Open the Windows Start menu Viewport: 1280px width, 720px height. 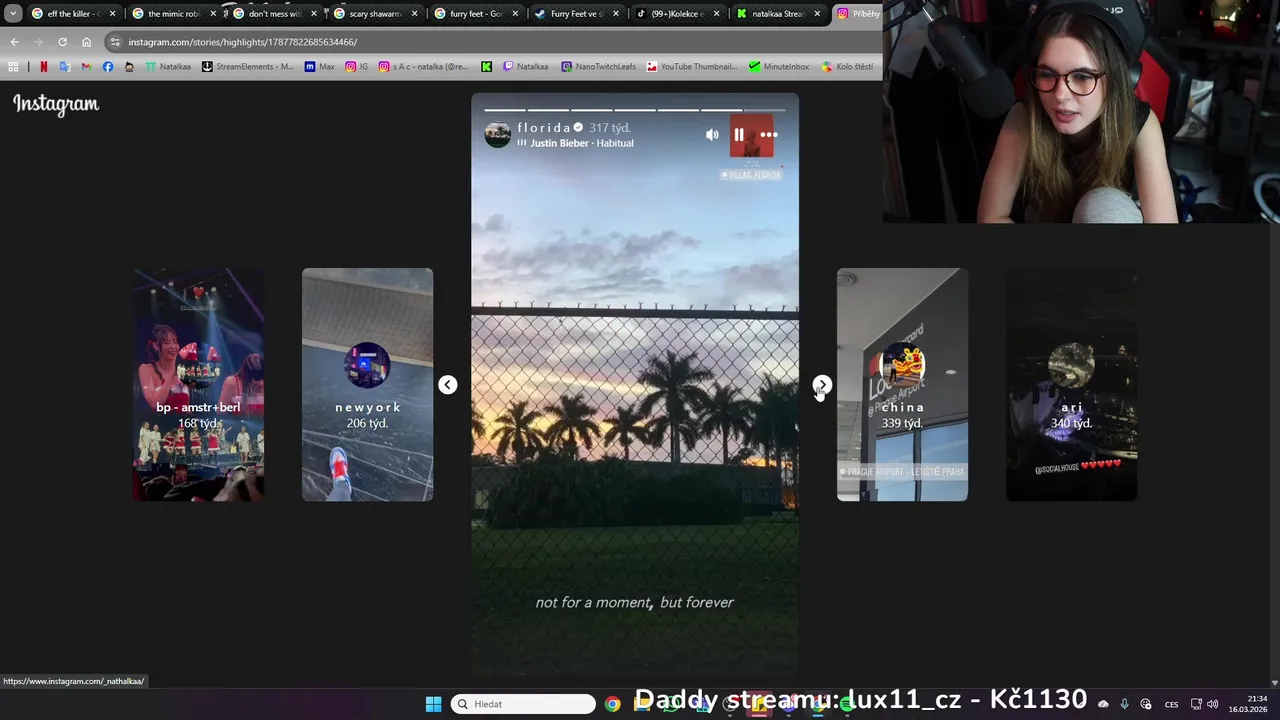click(433, 704)
